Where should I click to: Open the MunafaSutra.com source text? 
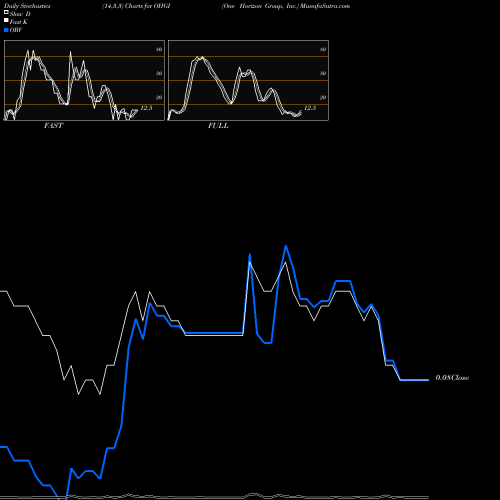[x=325, y=6]
